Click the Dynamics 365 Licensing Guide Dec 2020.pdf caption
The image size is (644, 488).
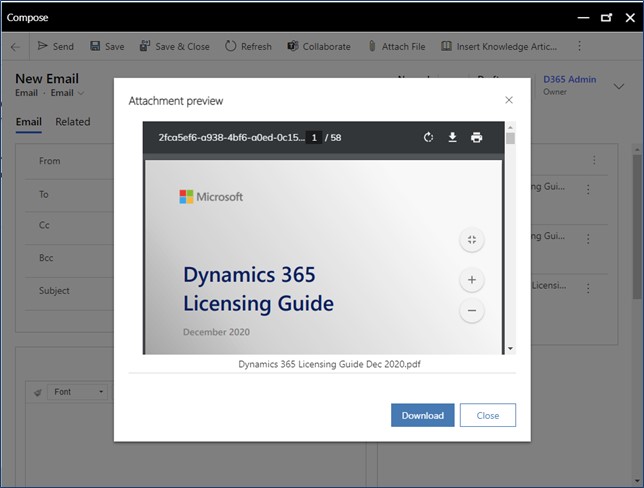point(329,364)
